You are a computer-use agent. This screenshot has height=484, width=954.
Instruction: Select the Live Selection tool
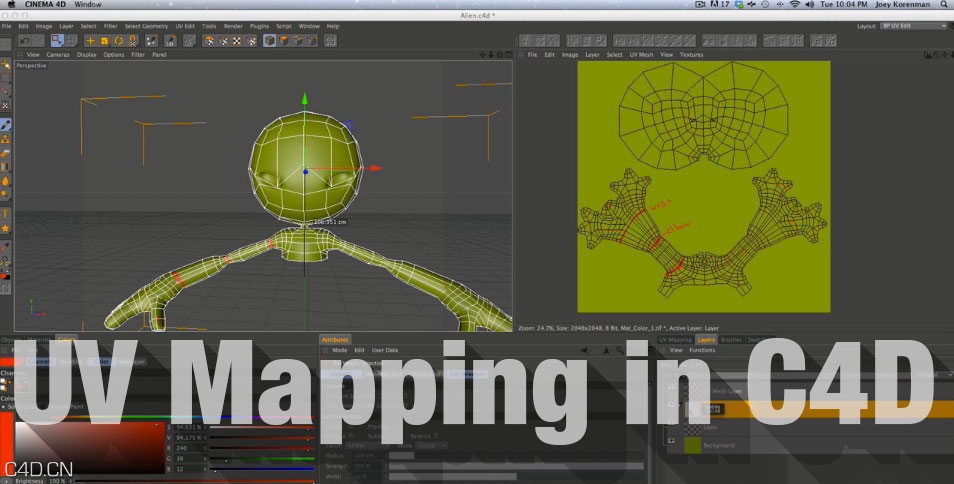pyautogui.click(x=57, y=41)
